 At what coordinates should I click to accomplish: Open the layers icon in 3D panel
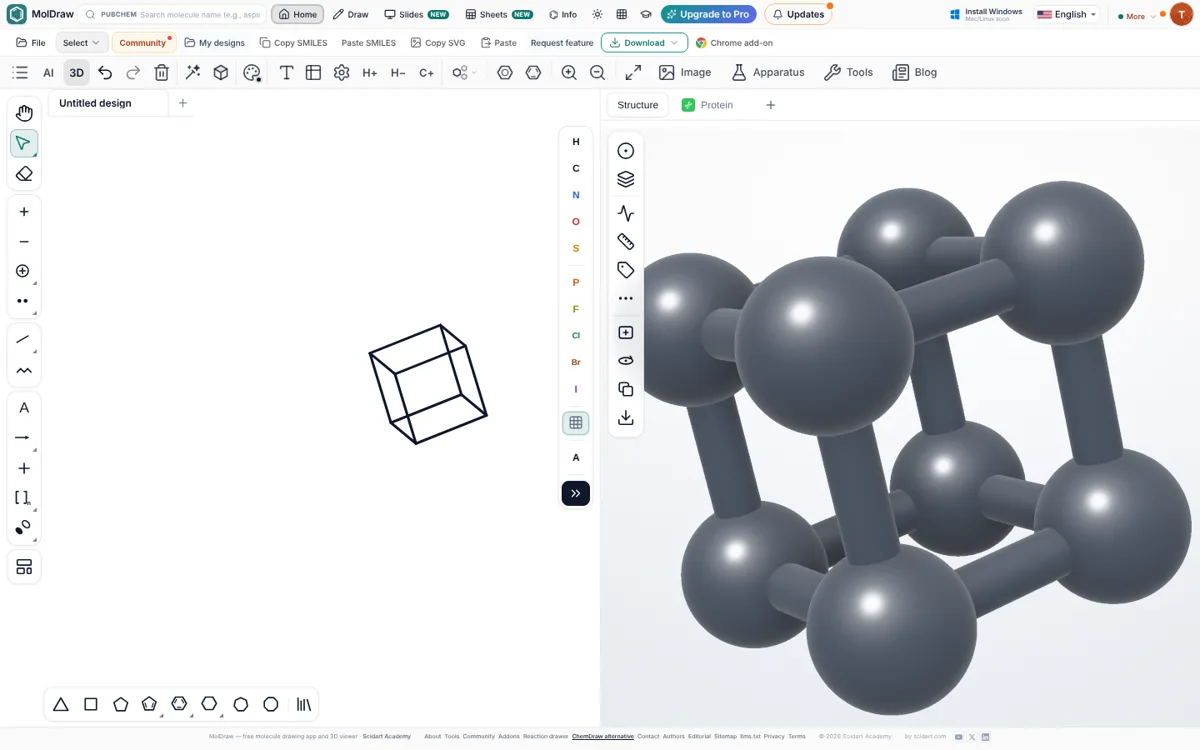626,179
